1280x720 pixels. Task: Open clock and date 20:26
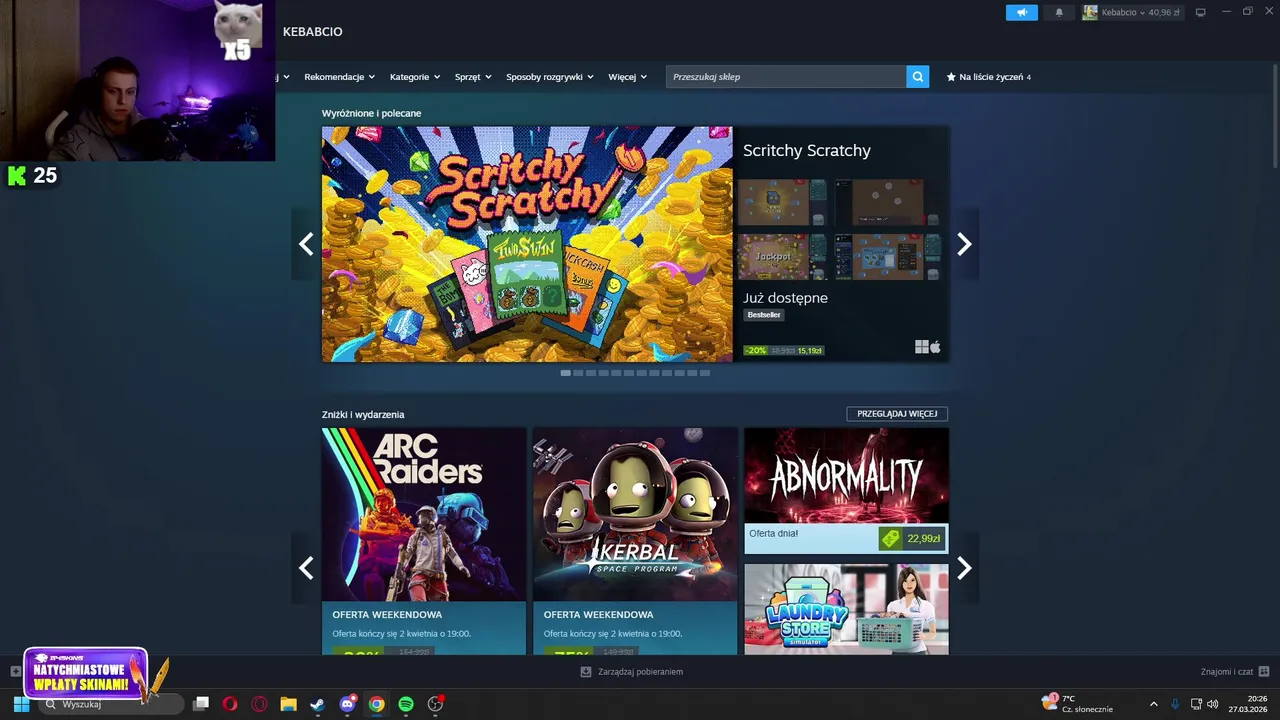1248,704
